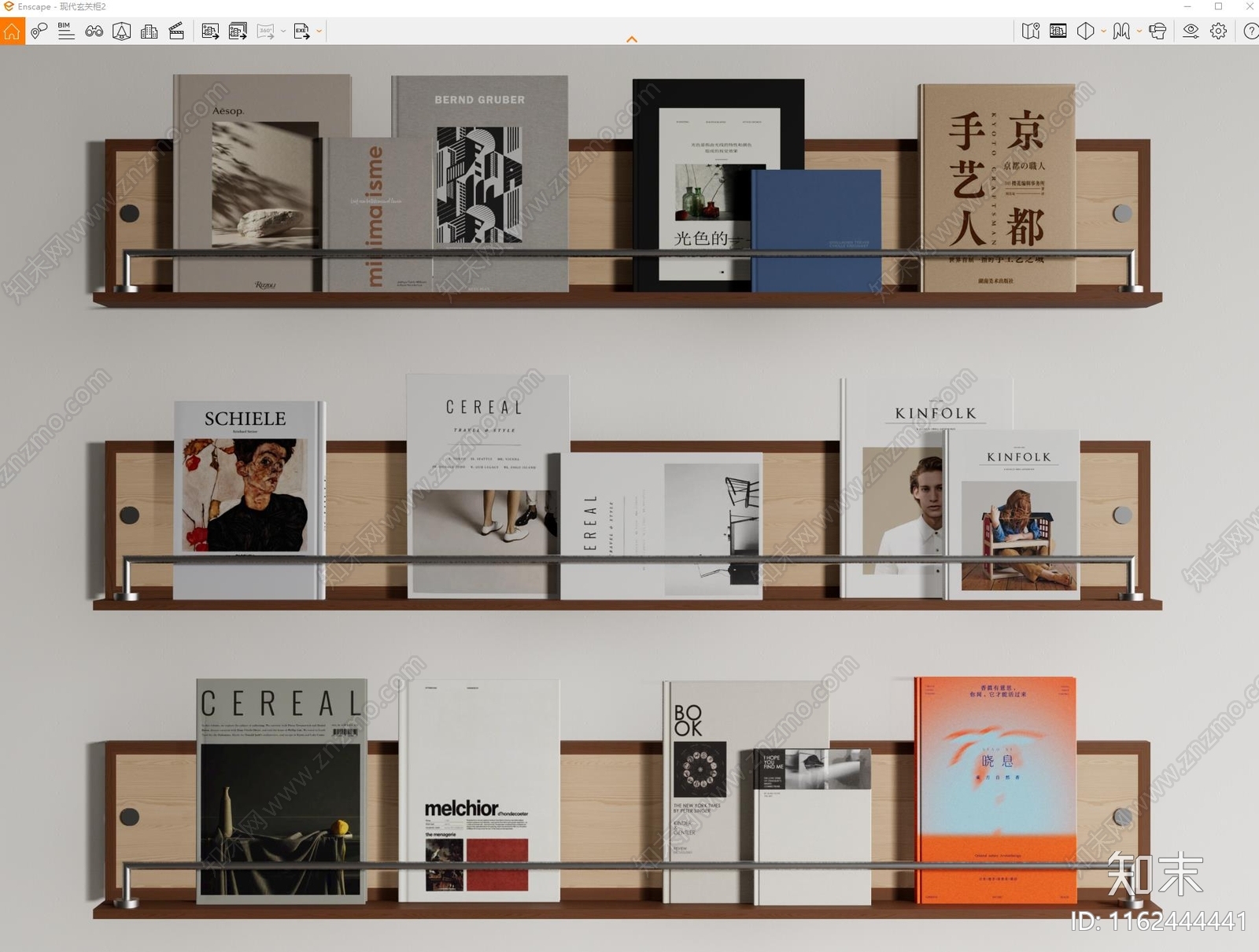
Task: Open the Asset Library buildings icon
Action: pyautogui.click(x=150, y=31)
